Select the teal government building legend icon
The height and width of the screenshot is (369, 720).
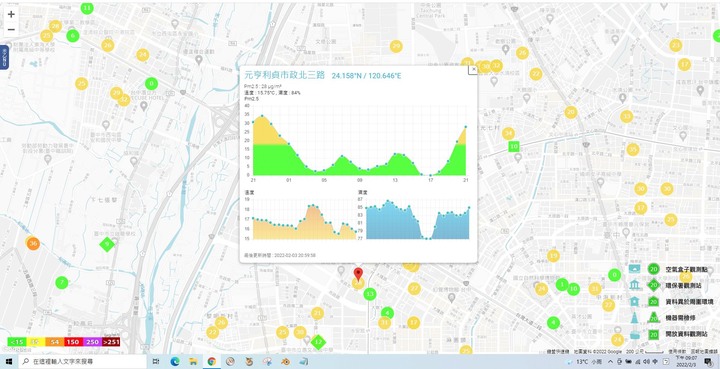[x=635, y=285]
